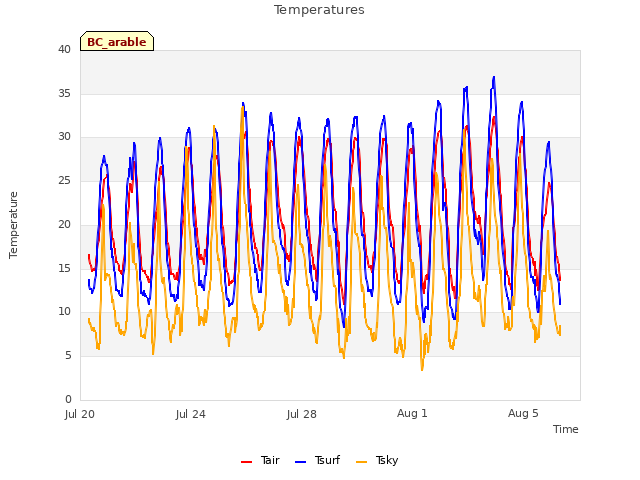This screenshot has width=640, height=480.
Task: Click the Aug 5 axis label
Action: click(x=523, y=413)
